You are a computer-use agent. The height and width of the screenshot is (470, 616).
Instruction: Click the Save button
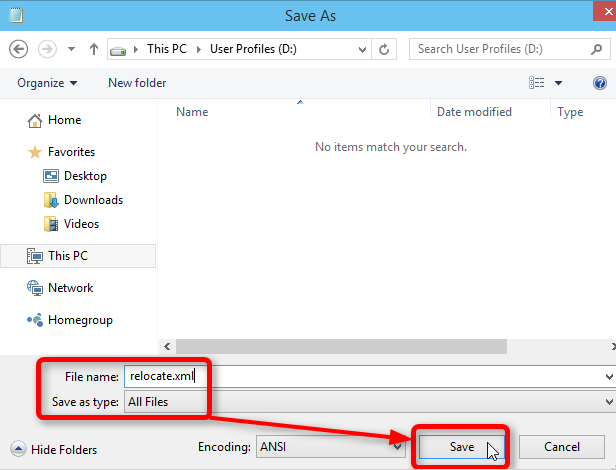tap(461, 447)
